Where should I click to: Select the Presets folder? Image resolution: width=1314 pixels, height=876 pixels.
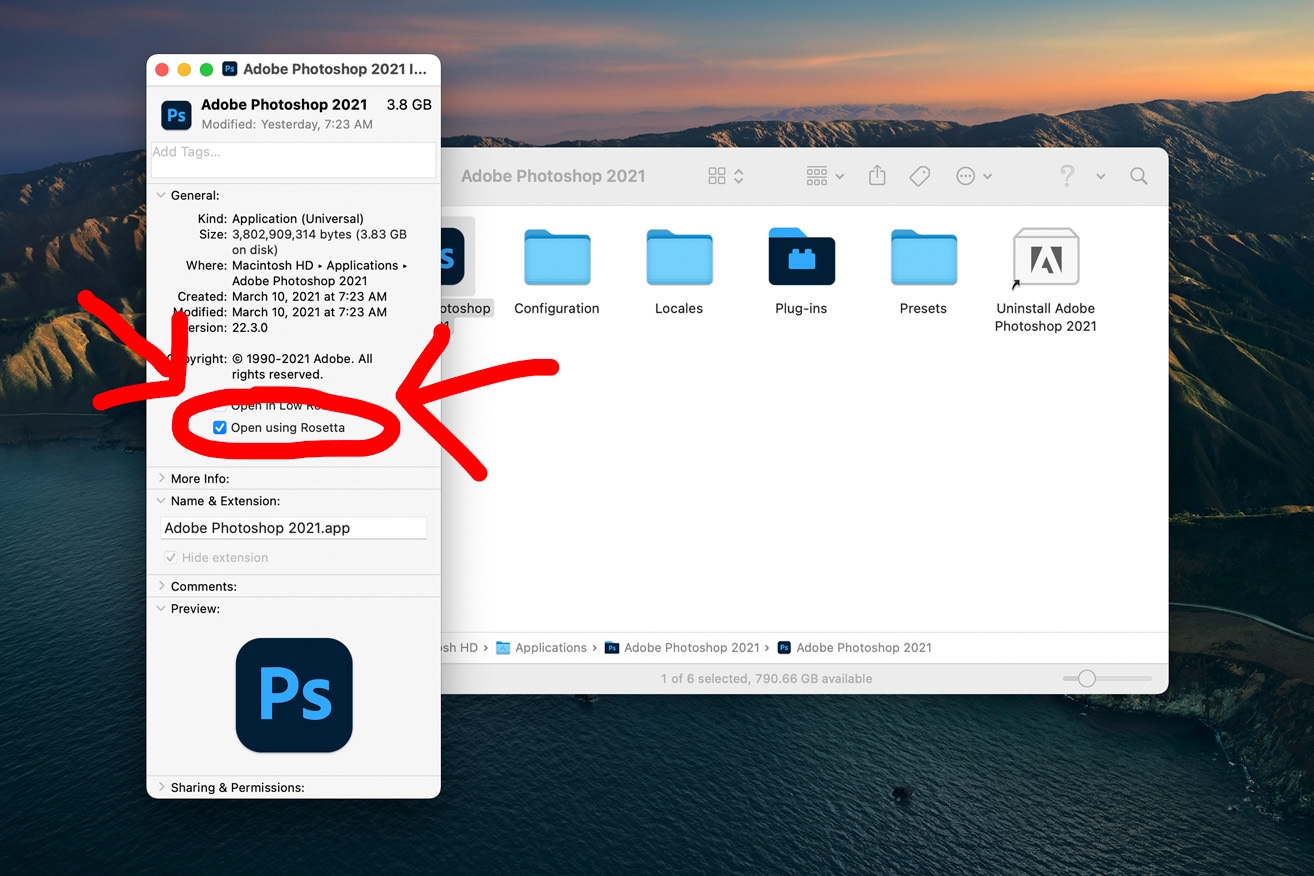coord(923,258)
